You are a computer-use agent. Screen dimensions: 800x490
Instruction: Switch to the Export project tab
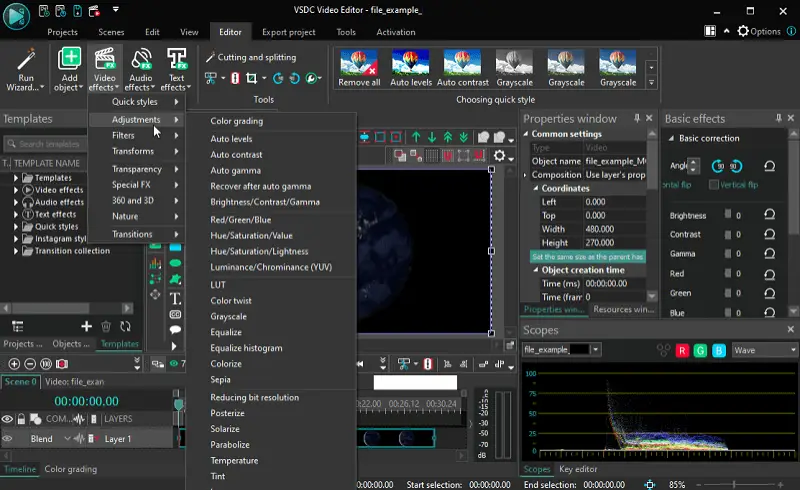(289, 32)
